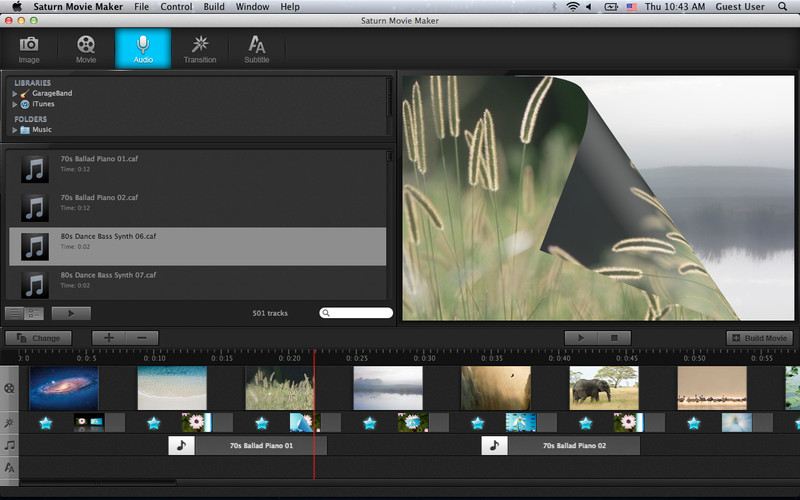The image size is (800, 500).
Task: Select track 80s Dance Bass Synth 07.caf
Action: [197, 283]
